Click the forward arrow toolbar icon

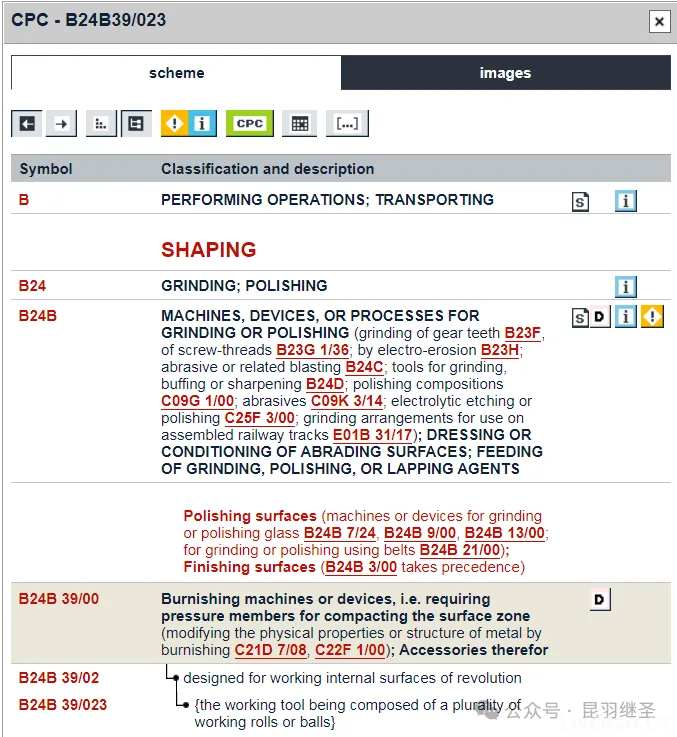tap(62, 123)
